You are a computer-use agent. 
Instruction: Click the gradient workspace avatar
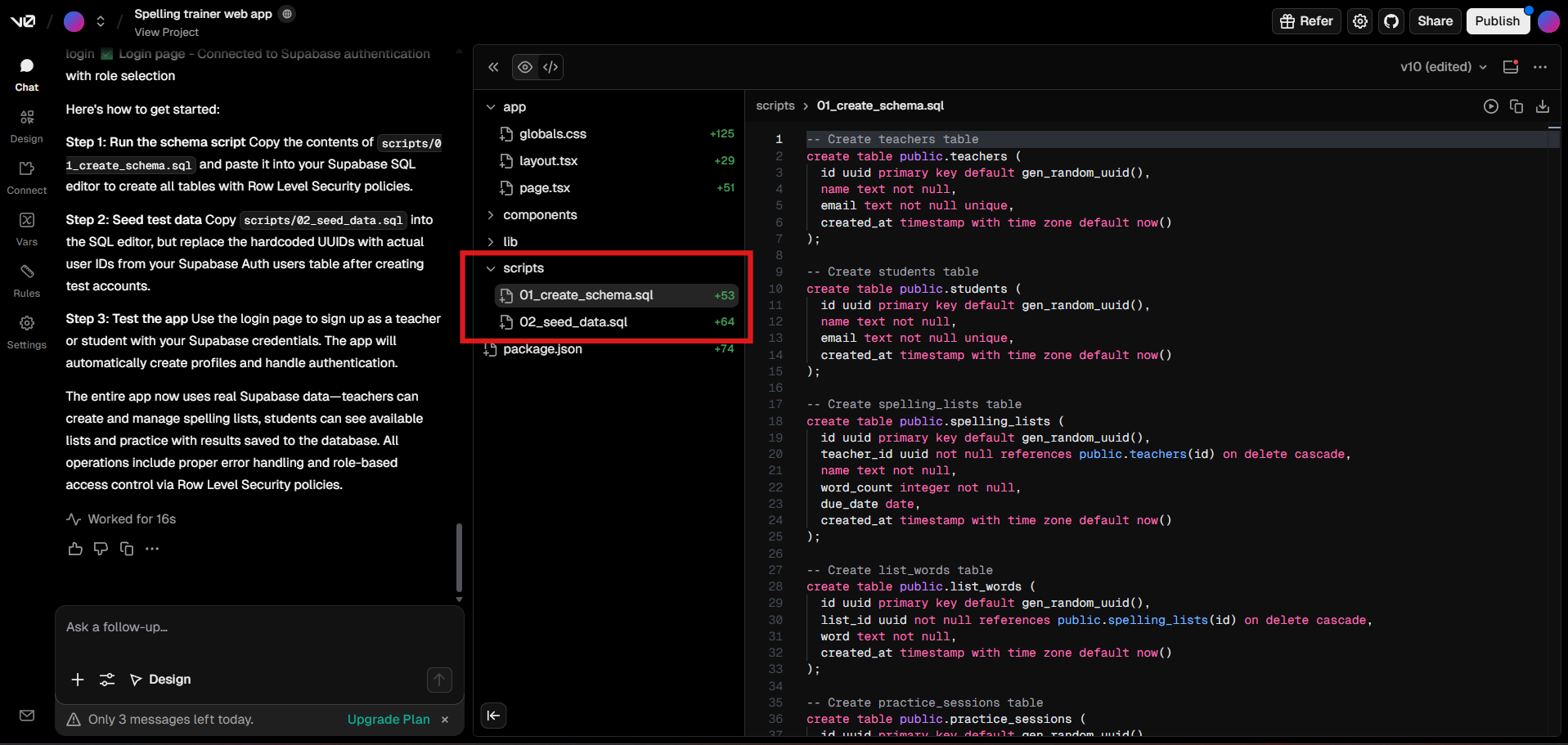[x=74, y=21]
